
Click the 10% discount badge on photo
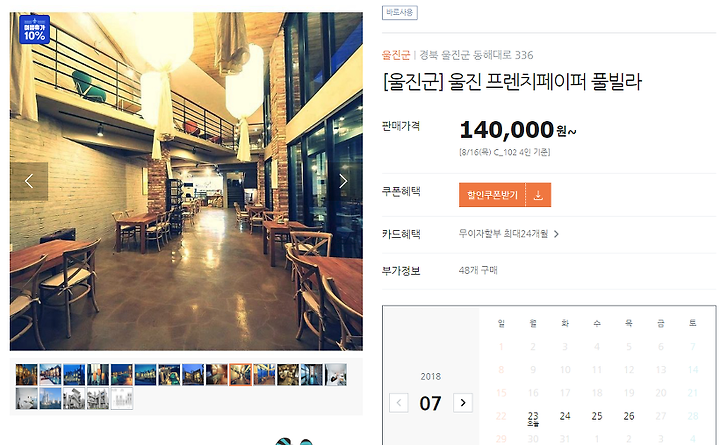click(34, 29)
